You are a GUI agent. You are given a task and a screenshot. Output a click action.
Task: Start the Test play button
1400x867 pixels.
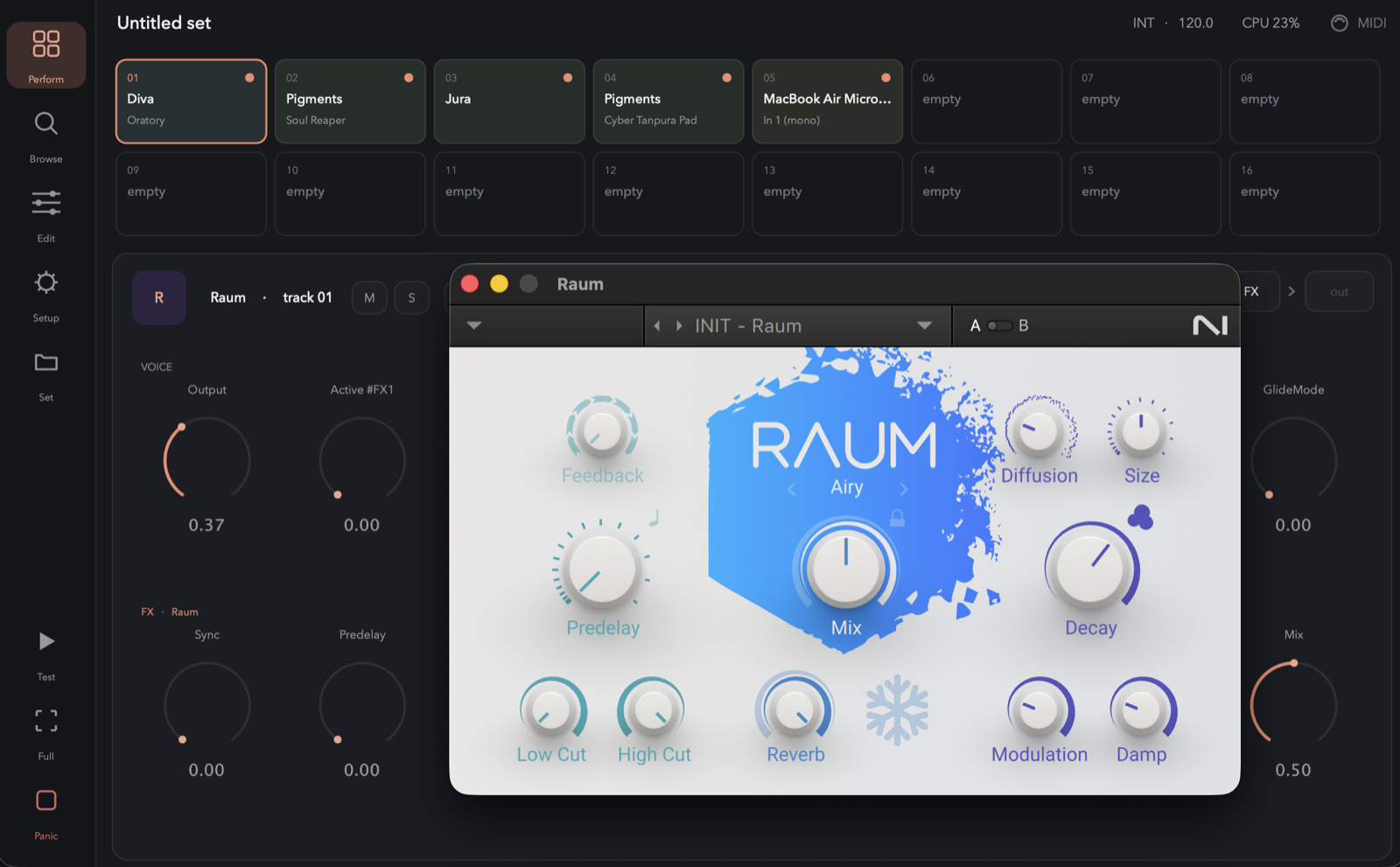pos(46,641)
